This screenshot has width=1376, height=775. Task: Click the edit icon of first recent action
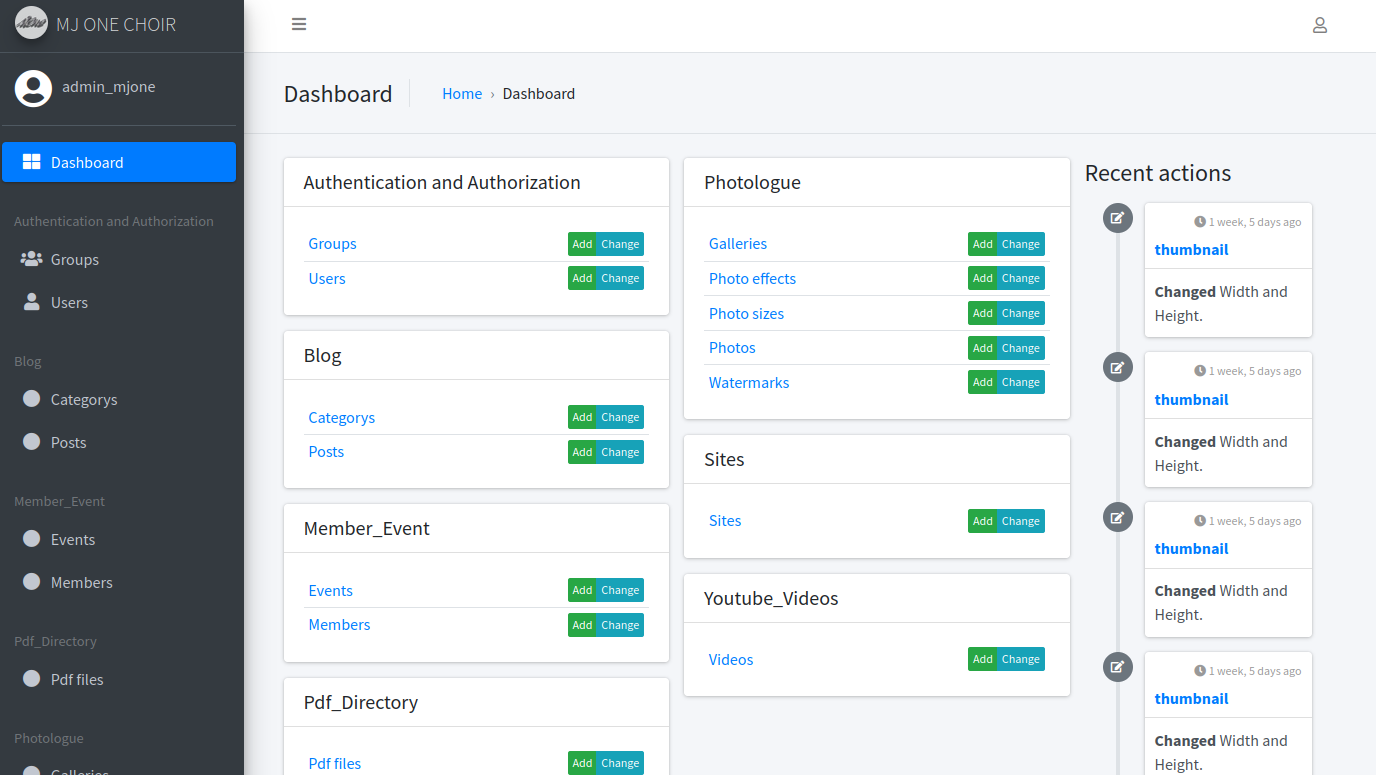point(1117,217)
